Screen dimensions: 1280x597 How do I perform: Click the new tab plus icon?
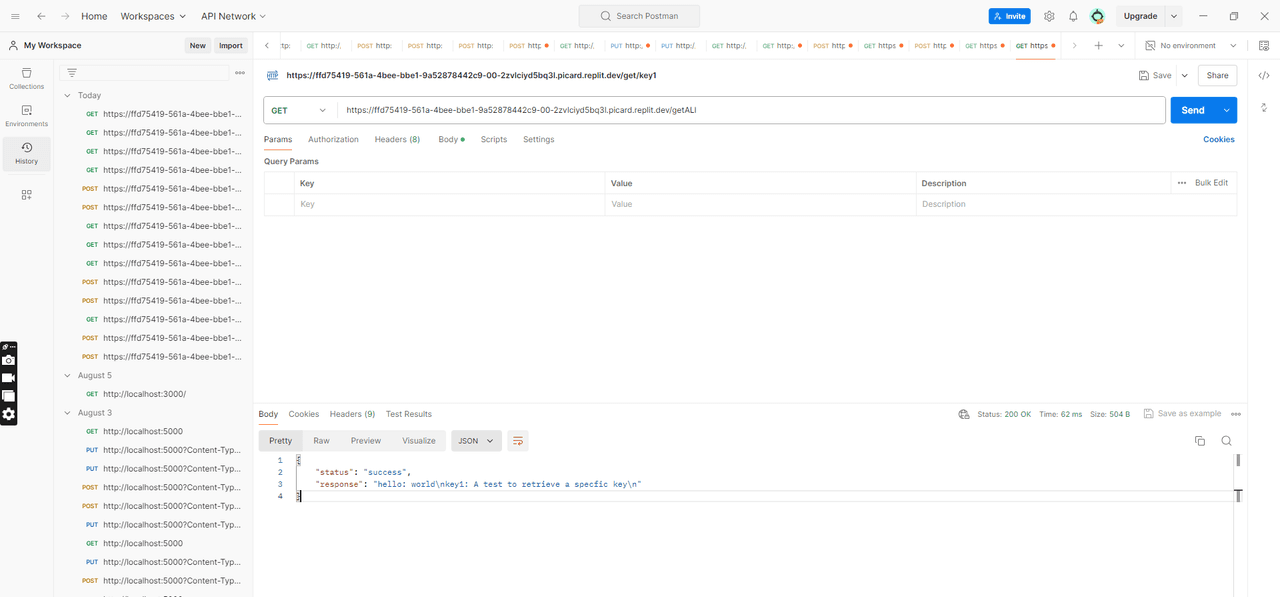coord(1098,46)
